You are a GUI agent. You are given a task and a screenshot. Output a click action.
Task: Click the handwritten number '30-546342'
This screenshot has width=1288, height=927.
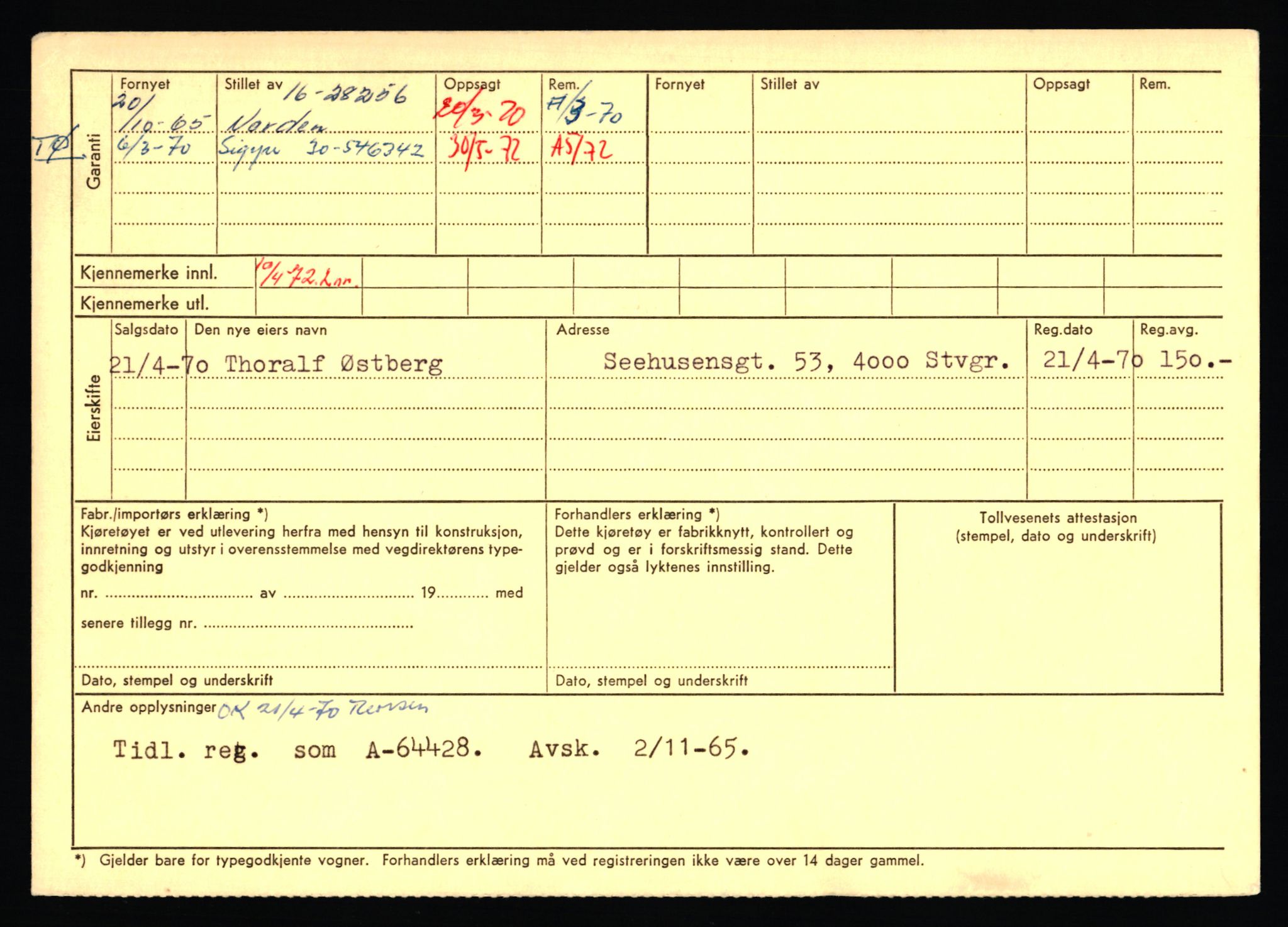365,150
